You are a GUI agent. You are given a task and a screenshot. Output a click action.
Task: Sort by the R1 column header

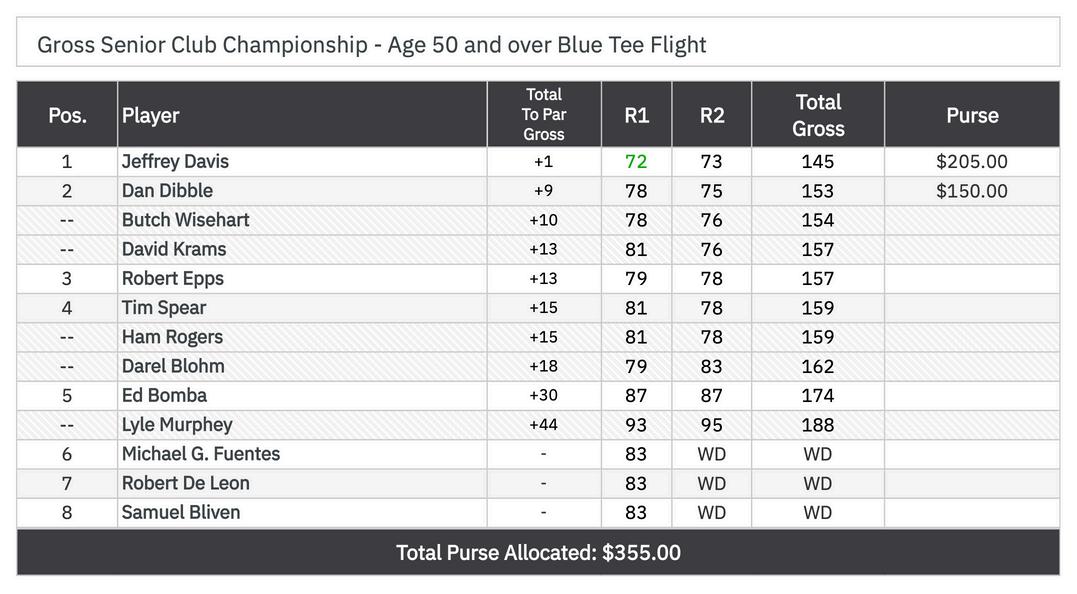pyautogui.click(x=637, y=115)
